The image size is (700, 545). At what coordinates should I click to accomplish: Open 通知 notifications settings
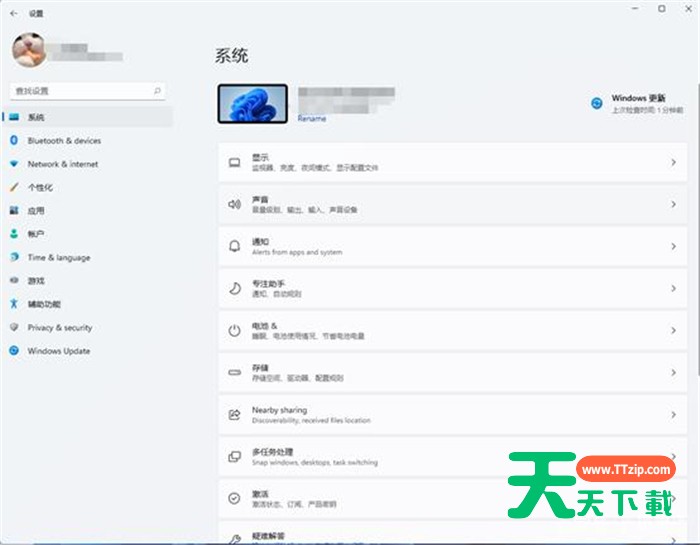point(453,246)
